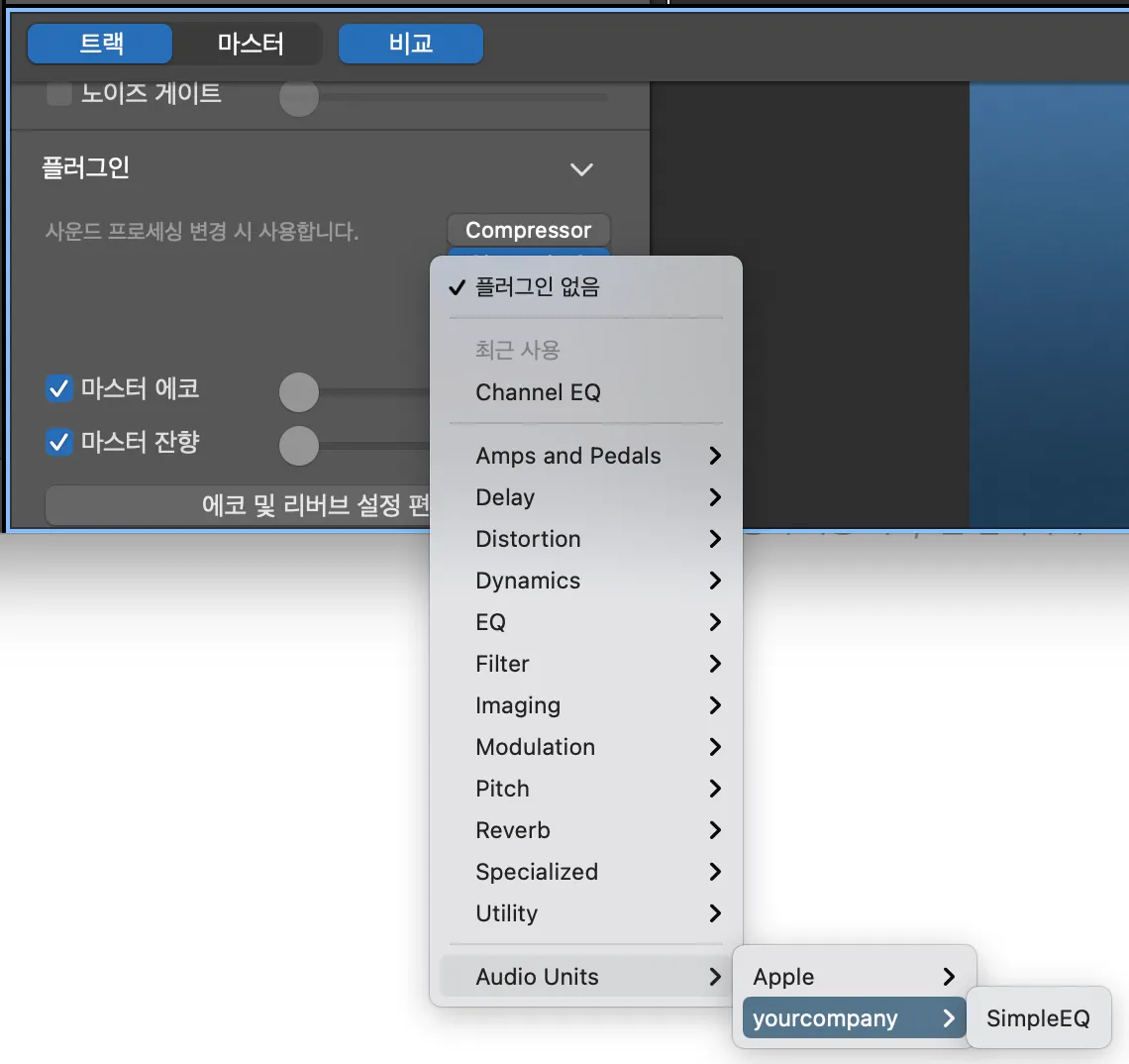1129x1064 pixels.
Task: Select 플러그인 없음 menu item
Action: point(585,287)
